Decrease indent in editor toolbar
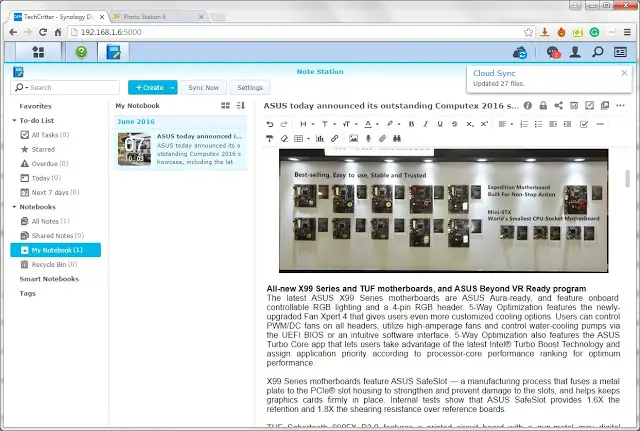 click(553, 124)
